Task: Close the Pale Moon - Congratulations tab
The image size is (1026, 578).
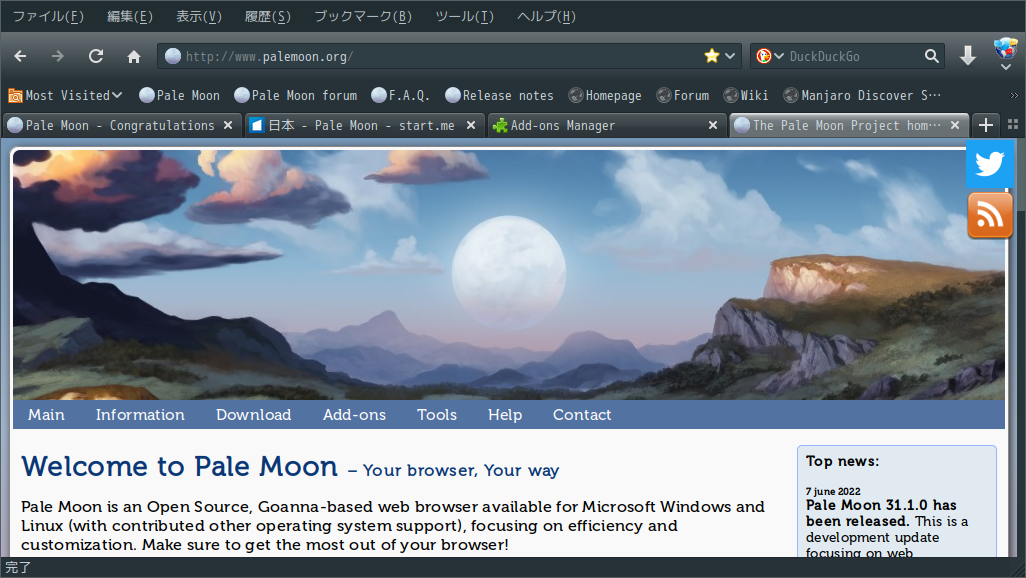Action: click(x=228, y=125)
